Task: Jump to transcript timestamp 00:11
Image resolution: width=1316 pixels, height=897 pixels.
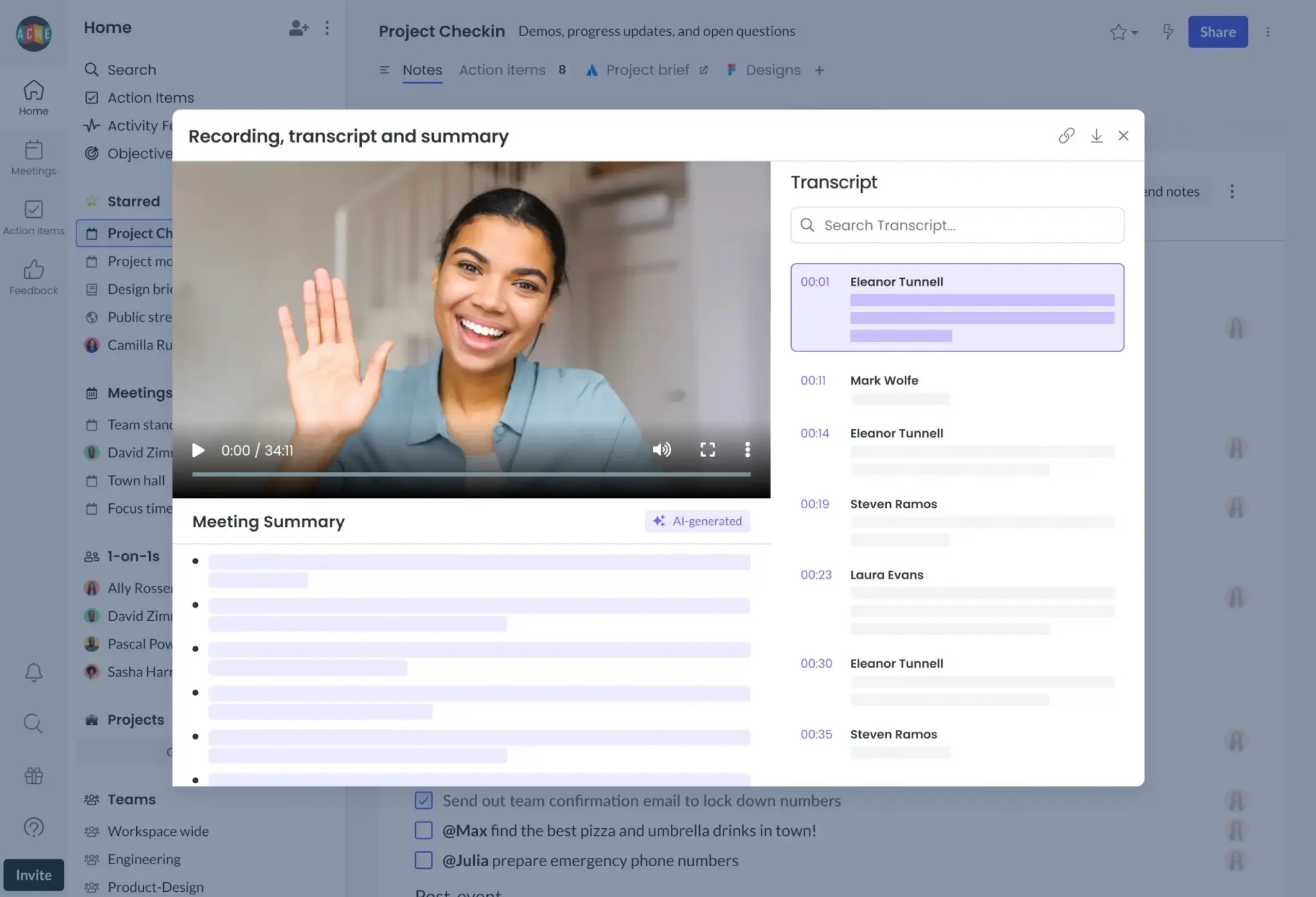Action: (x=813, y=380)
